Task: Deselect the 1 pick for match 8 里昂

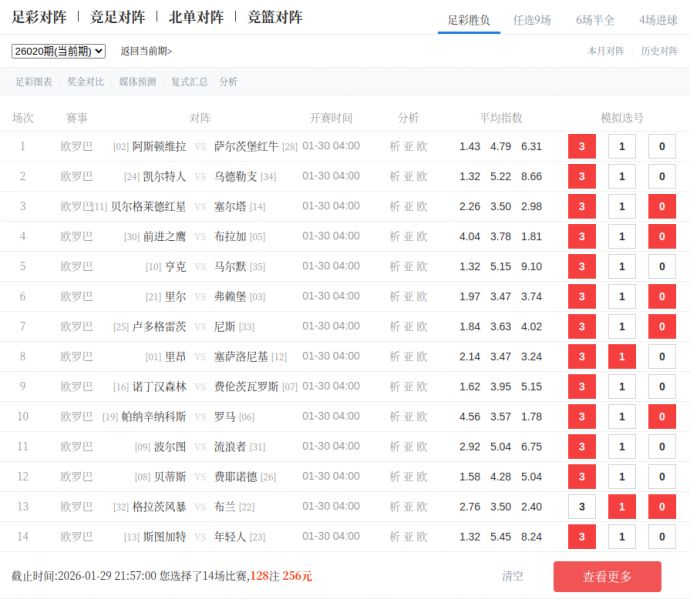Action: click(x=622, y=357)
